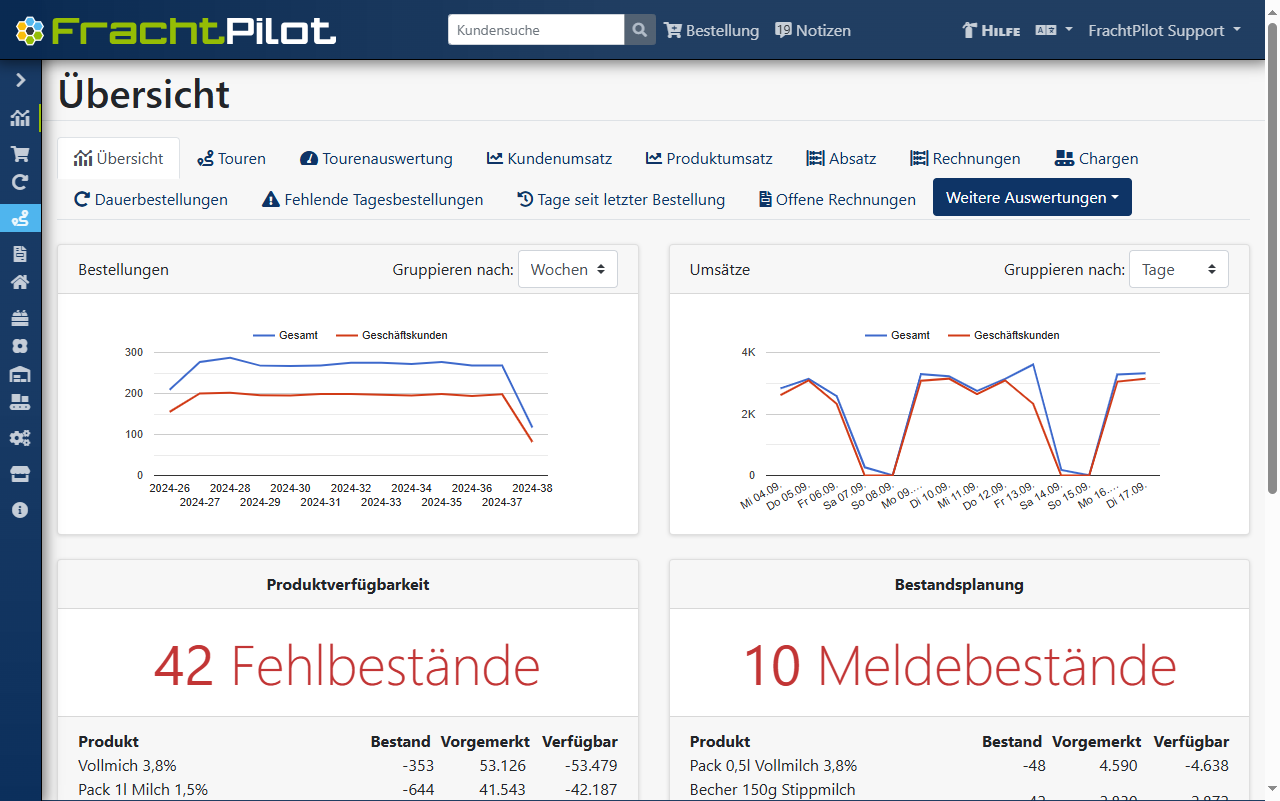Open the shopping cart icon in the sidebar
The image size is (1280, 801).
(x=20, y=154)
